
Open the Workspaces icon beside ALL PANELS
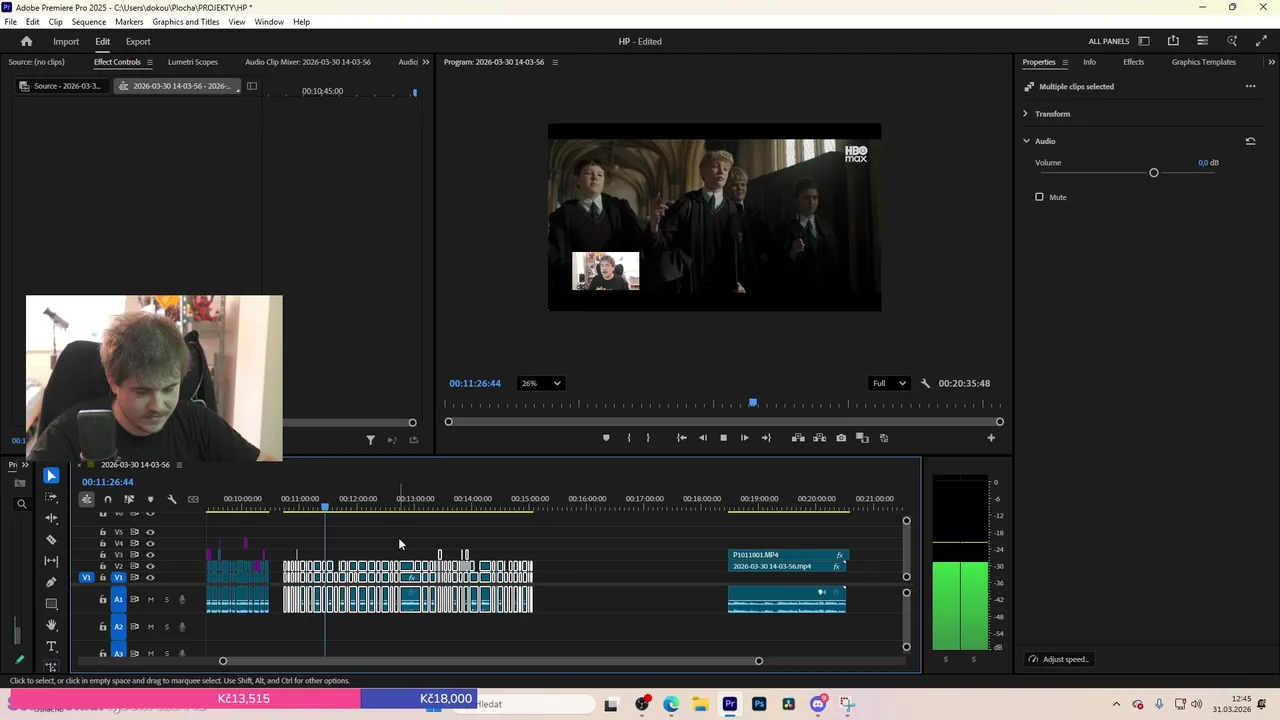click(1144, 41)
